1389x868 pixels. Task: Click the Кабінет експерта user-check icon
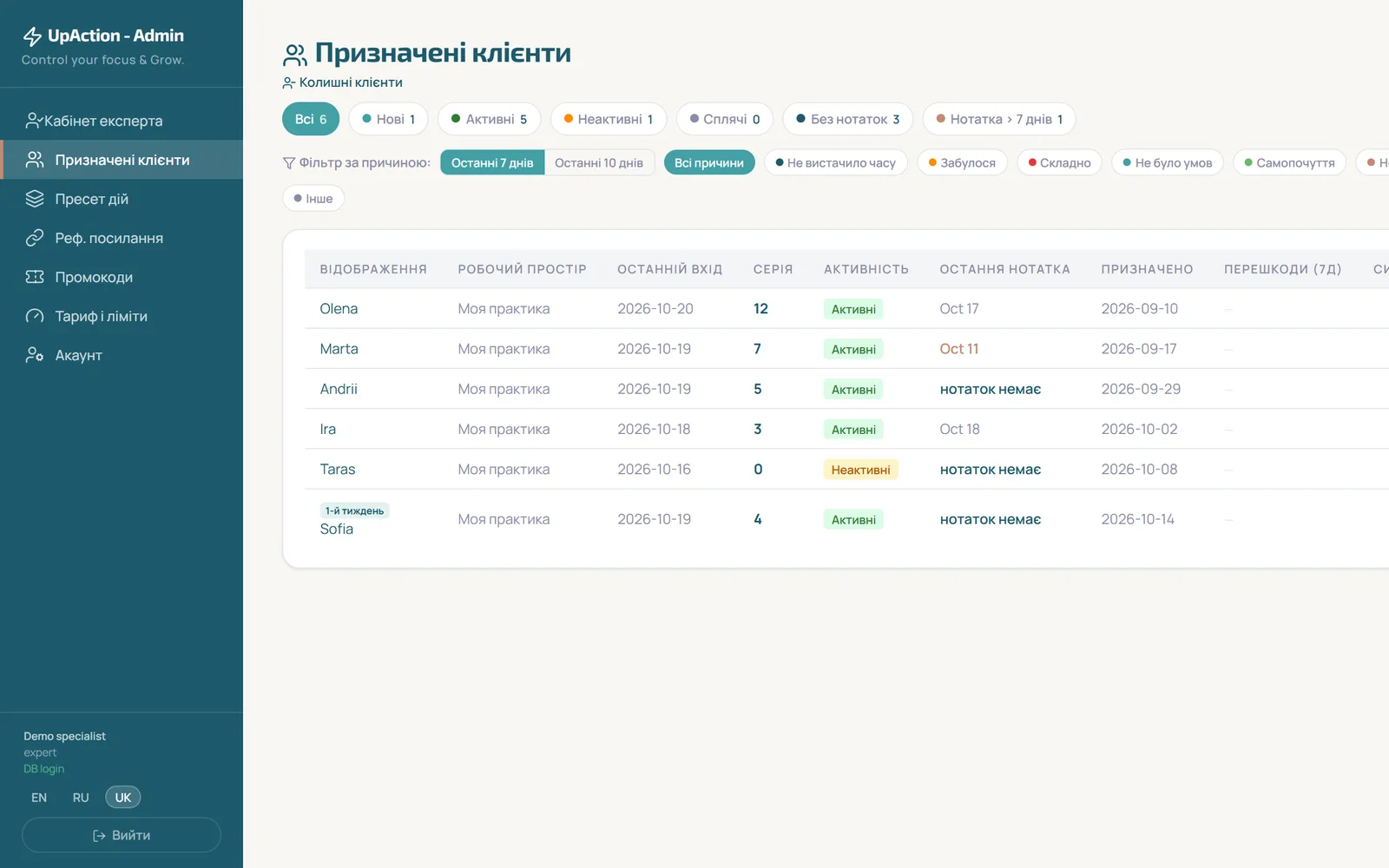click(x=34, y=121)
